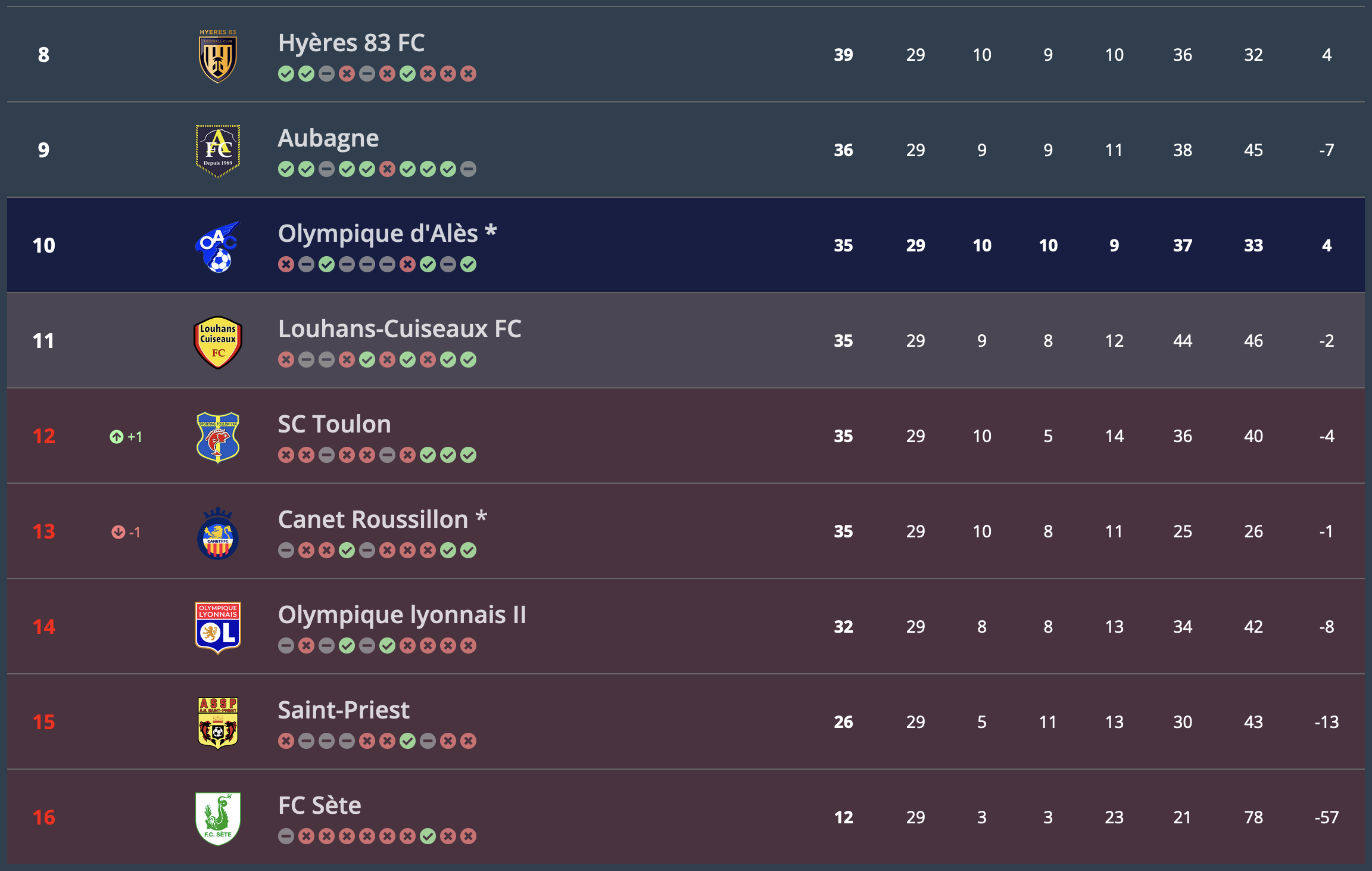The image size is (1372, 871).
Task: Click the Canet Roussillon crest
Action: click(218, 533)
